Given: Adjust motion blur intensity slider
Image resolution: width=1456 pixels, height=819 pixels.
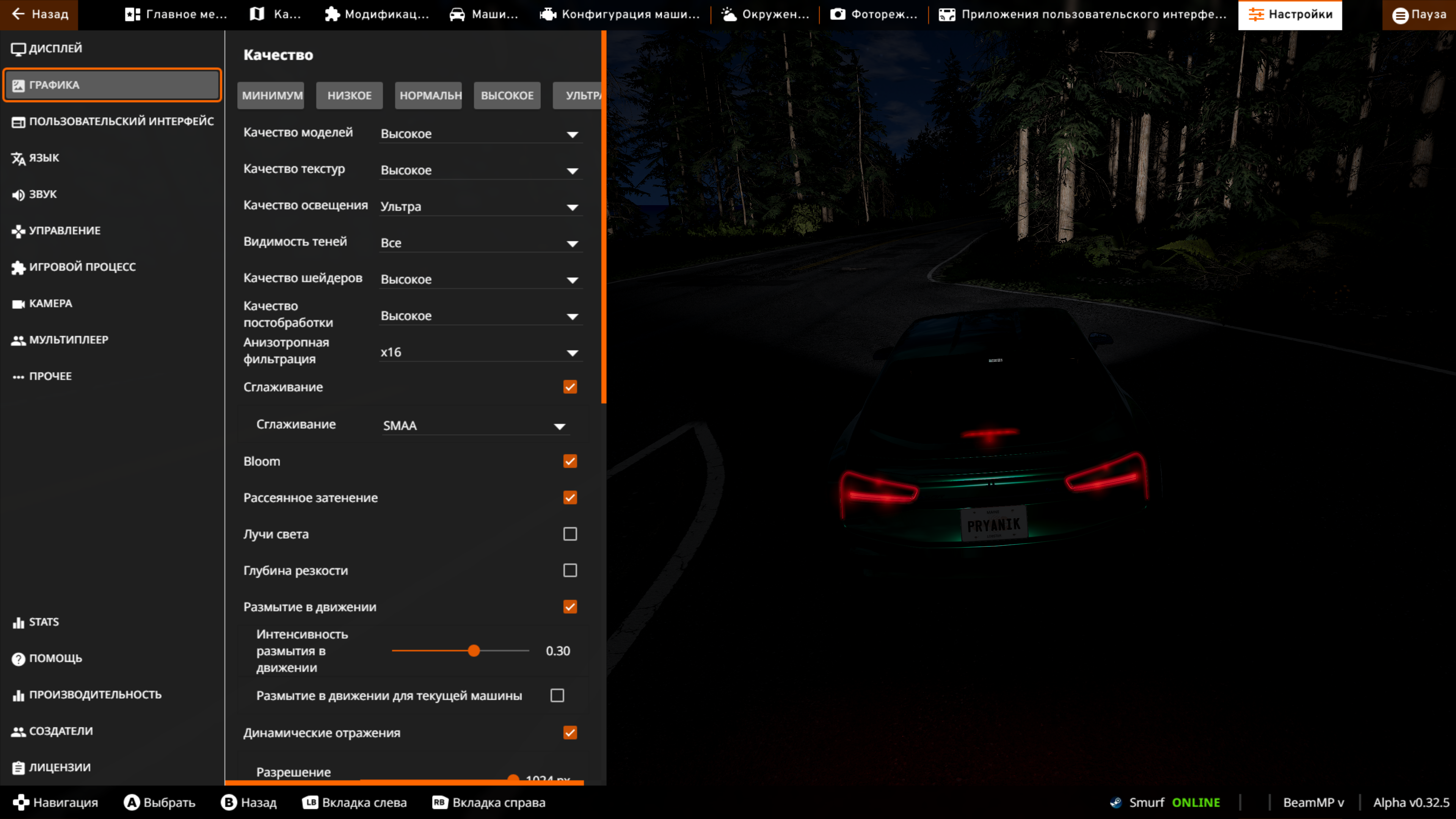Looking at the screenshot, I should click(474, 651).
